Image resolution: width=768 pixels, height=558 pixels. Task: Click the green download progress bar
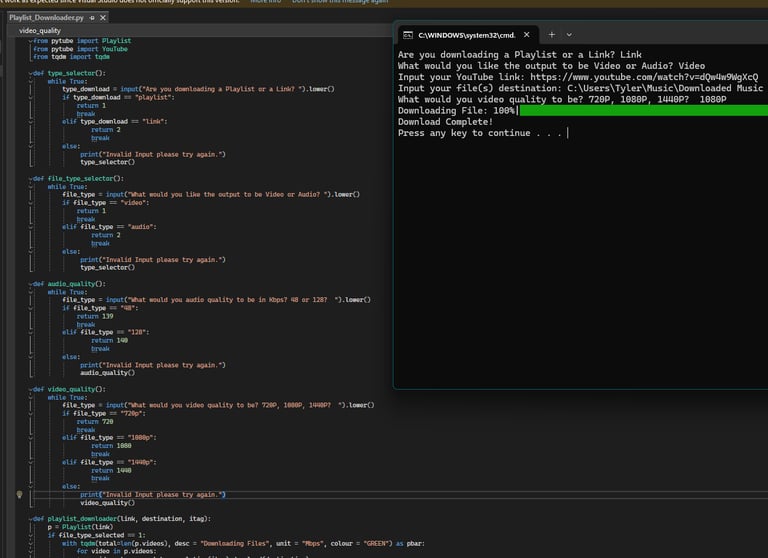640,110
